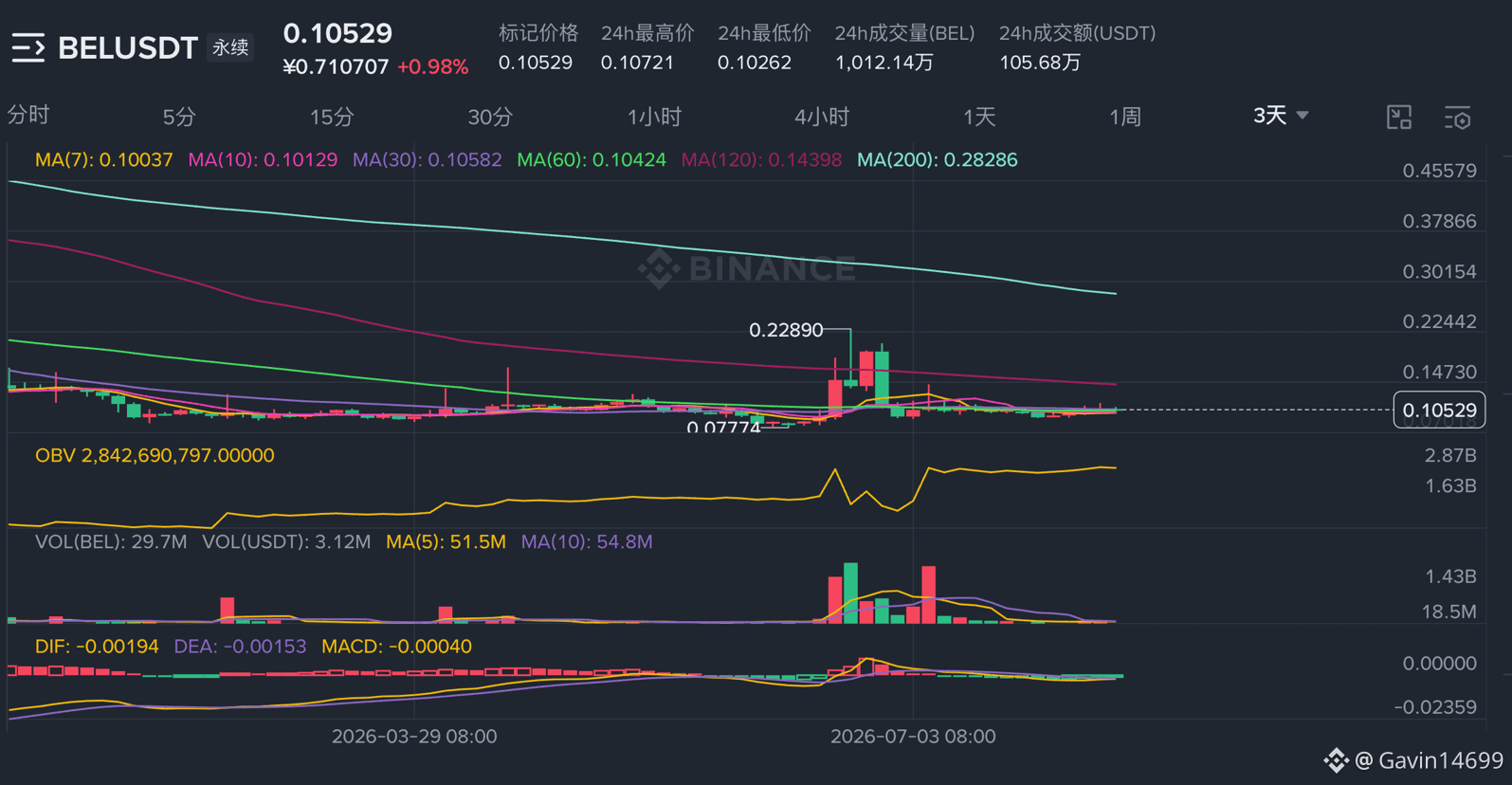Screen dimensions: 1512x785
Task: Click the 2.87B OBV axis label
Action: 1450,456
